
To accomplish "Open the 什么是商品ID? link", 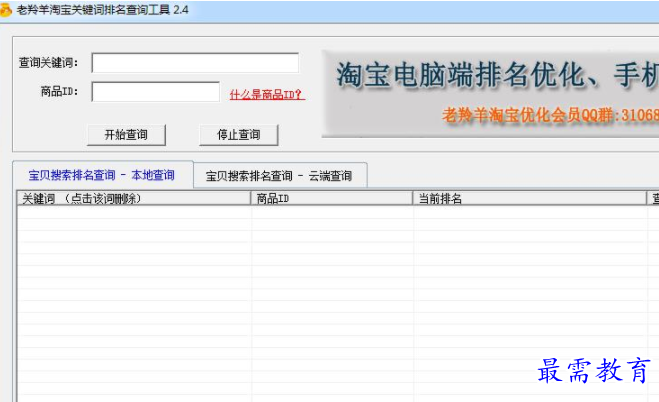I will click(267, 94).
